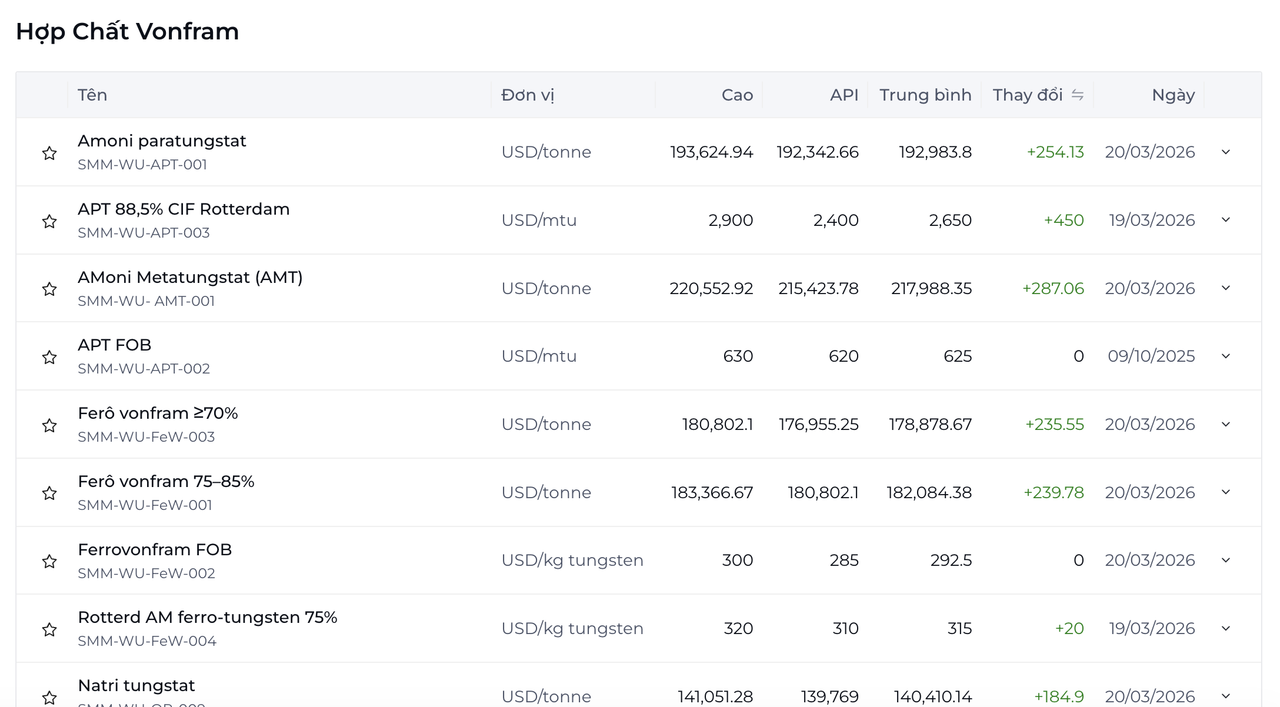This screenshot has width=1280, height=707.
Task: Star Rotterd AM ferro-tungsten 75% row
Action: coord(49,629)
